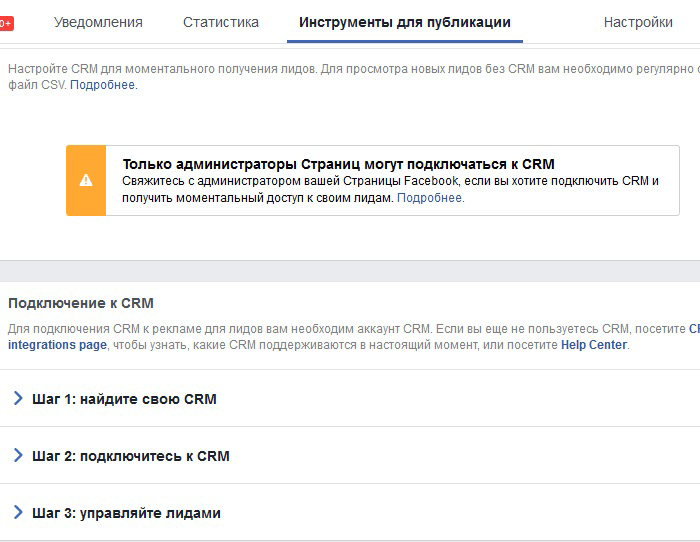This screenshot has height=542, width=700.
Task: Visit the Help Center link
Action: click(x=594, y=345)
